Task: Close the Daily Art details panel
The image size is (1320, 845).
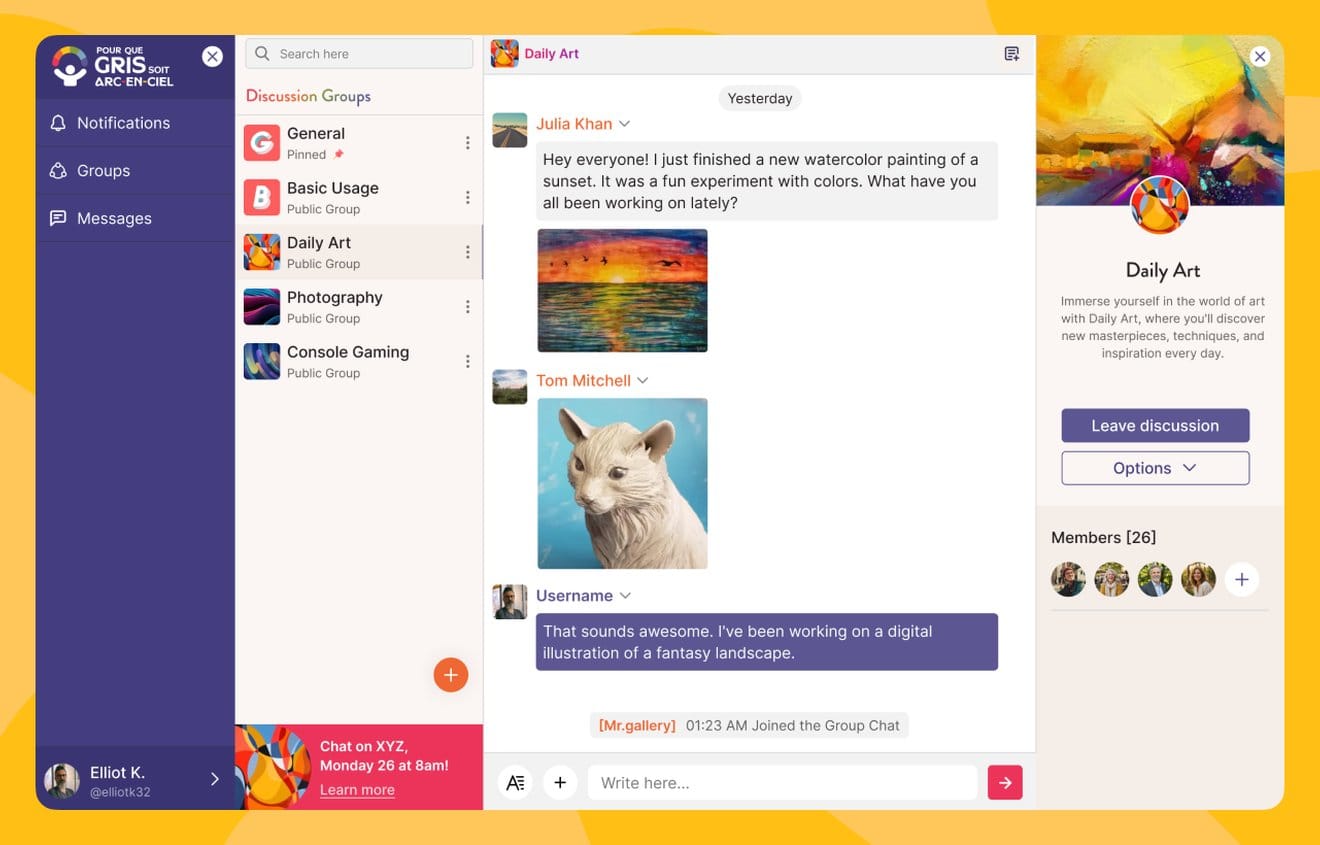Action: [x=1260, y=57]
